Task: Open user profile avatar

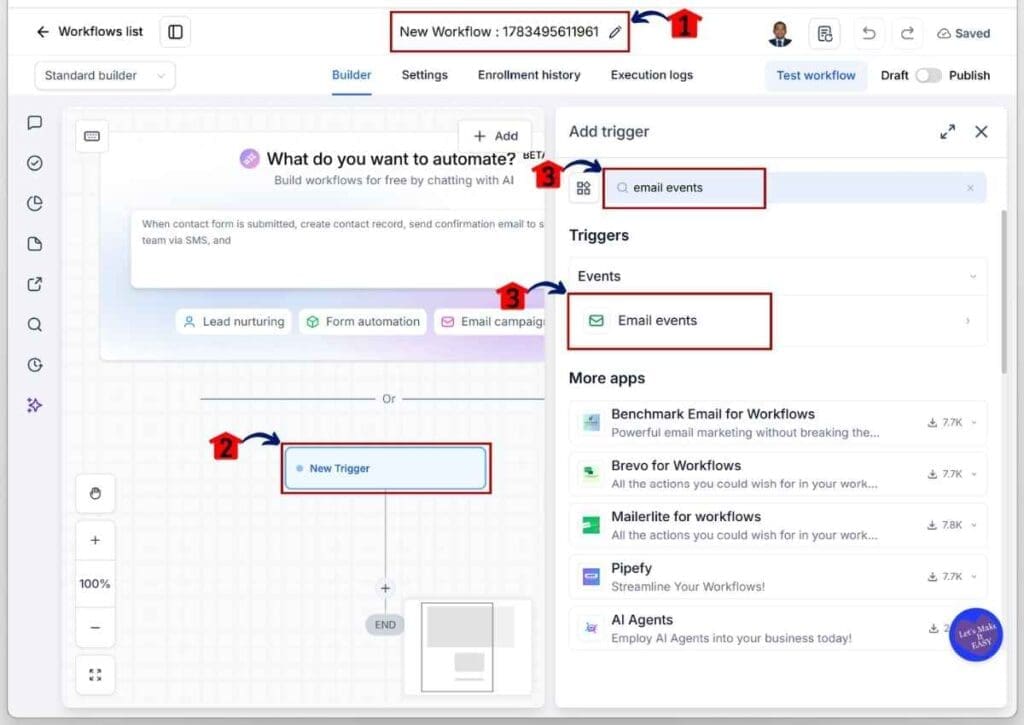Action: coord(780,33)
